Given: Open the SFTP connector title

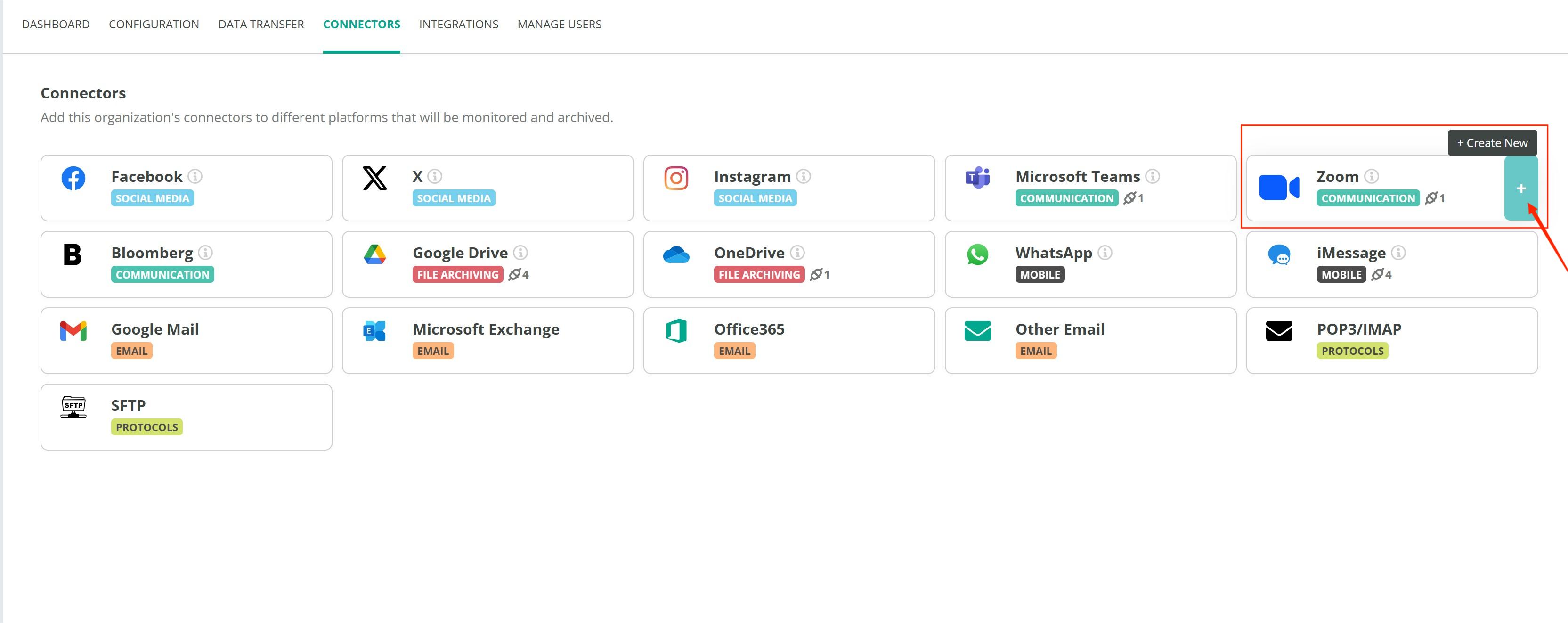Looking at the screenshot, I should [x=129, y=406].
